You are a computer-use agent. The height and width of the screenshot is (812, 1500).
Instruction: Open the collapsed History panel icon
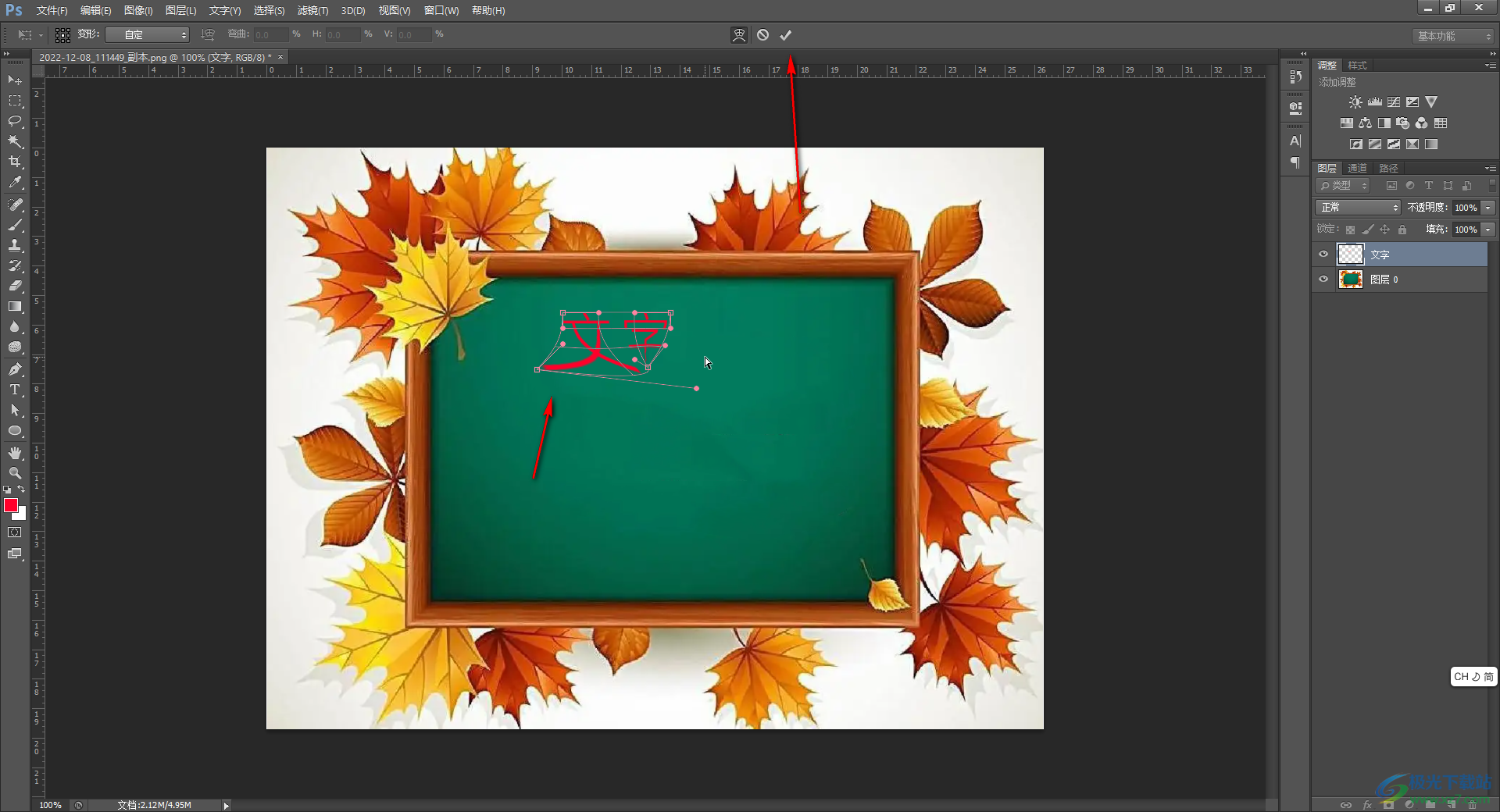[1295, 77]
